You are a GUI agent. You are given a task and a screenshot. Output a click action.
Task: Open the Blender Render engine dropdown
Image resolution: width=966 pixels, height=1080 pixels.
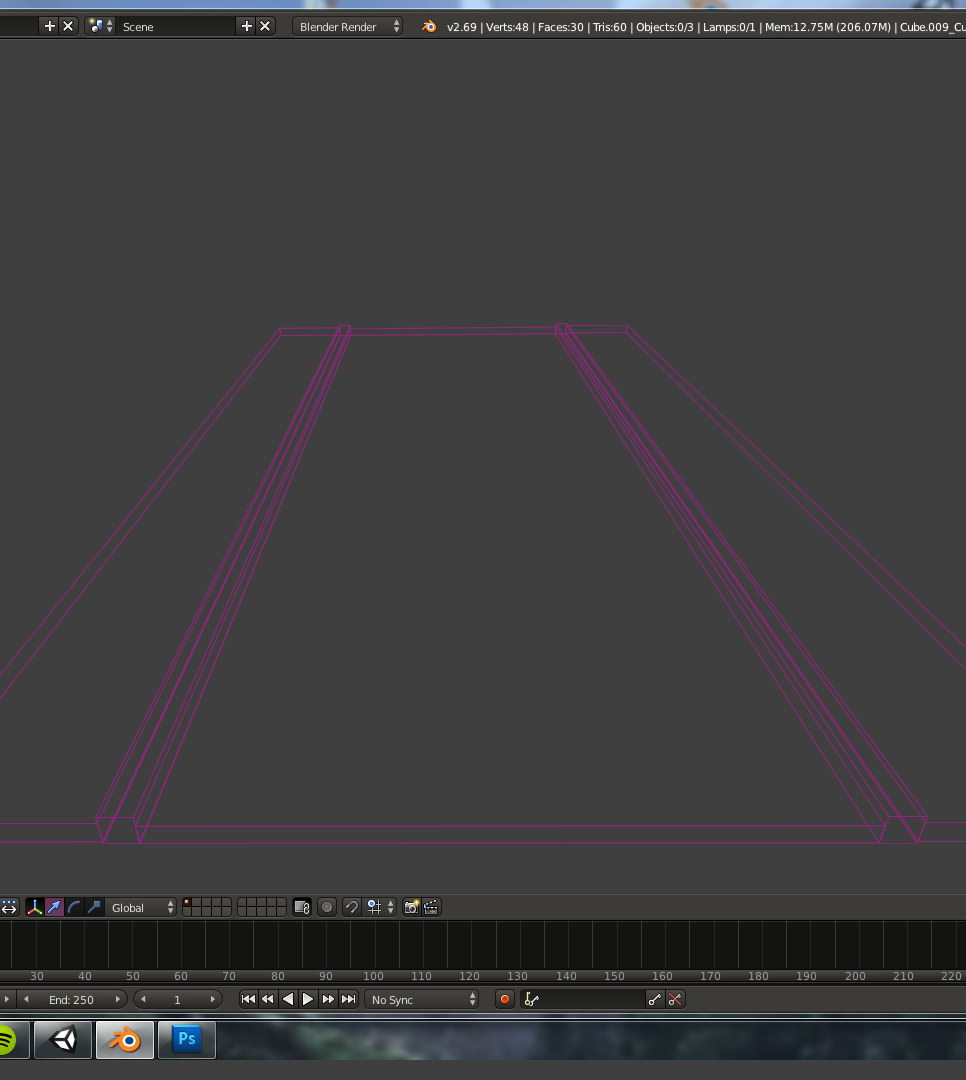pyautogui.click(x=348, y=26)
